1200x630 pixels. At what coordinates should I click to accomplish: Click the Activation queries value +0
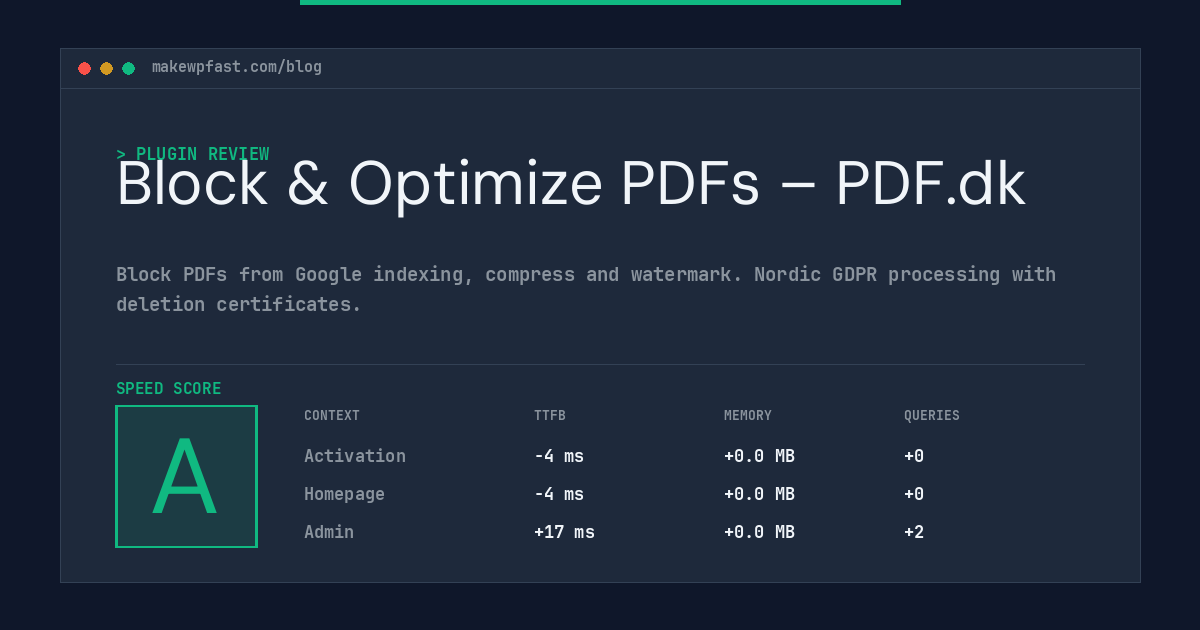tap(914, 456)
